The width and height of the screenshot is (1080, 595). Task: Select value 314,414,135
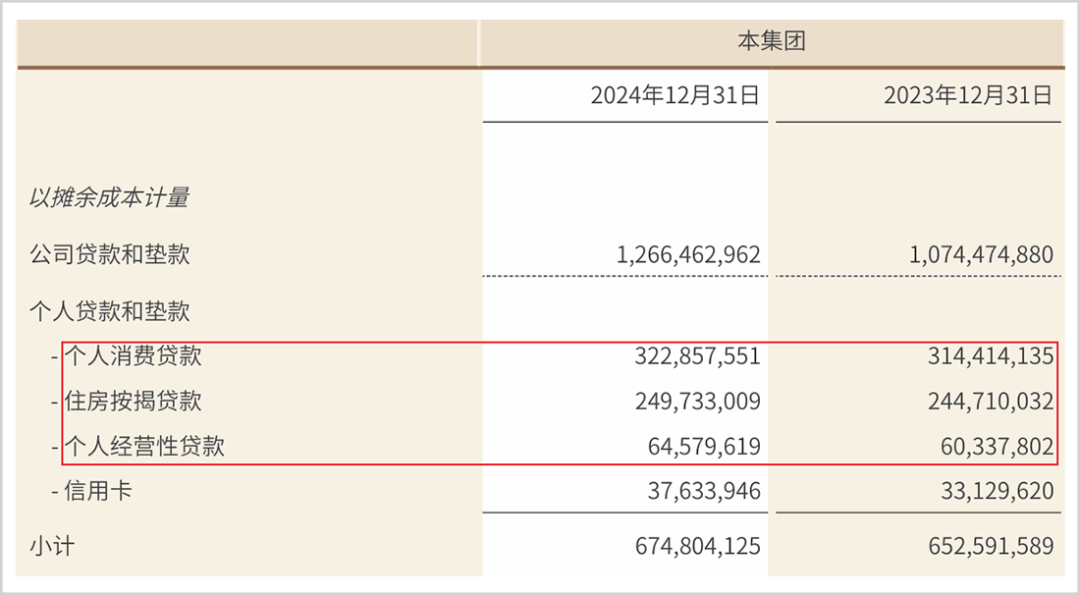(x=990, y=356)
